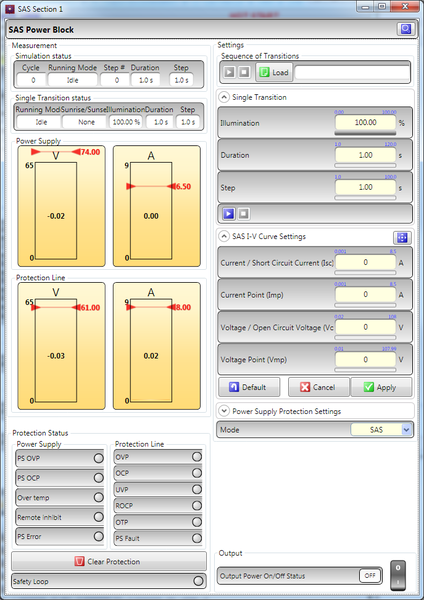Toggle the Output Power On/Off Status OFF indicator

pyautogui.click(x=370, y=576)
